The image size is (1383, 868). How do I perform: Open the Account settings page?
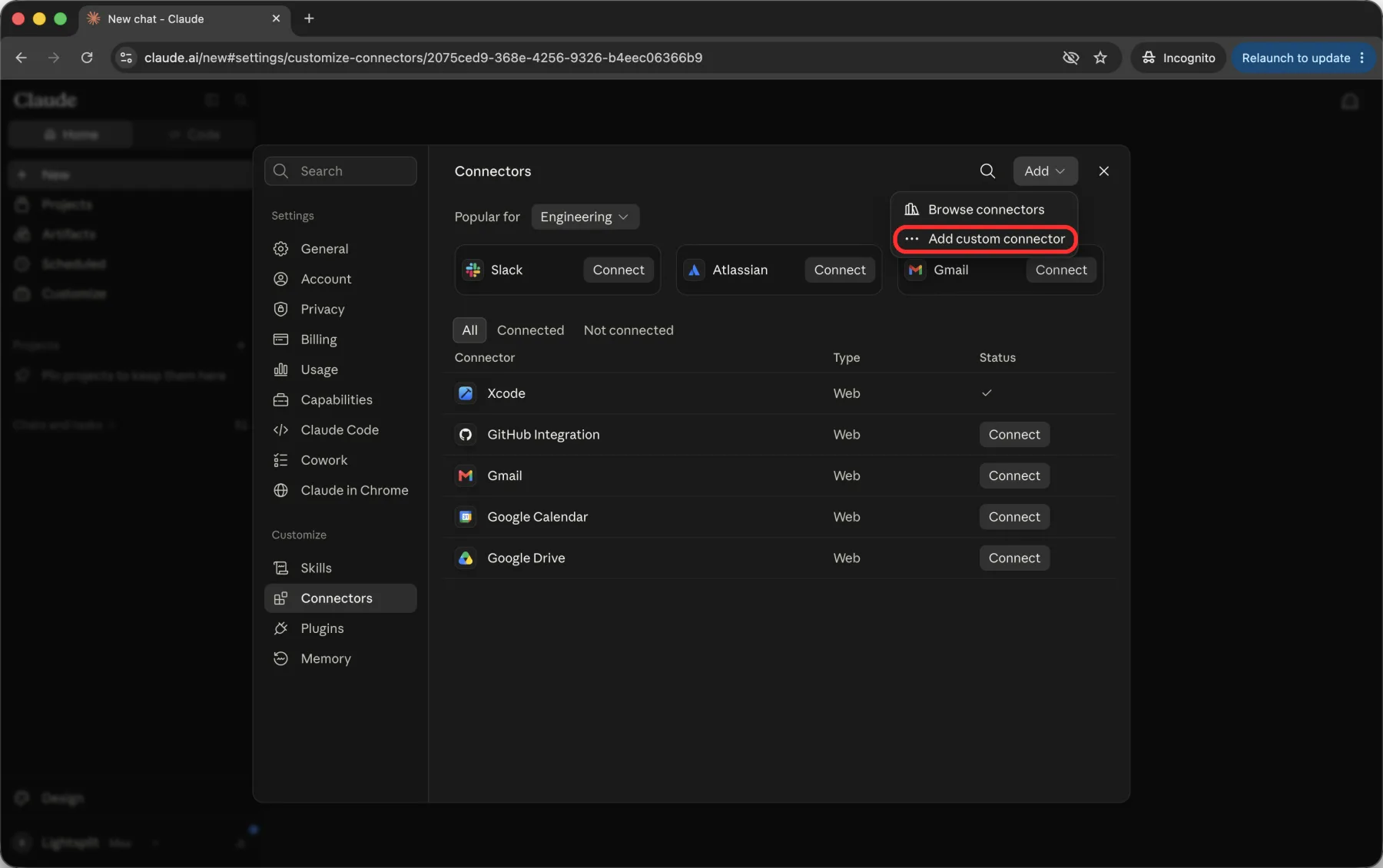[340, 279]
